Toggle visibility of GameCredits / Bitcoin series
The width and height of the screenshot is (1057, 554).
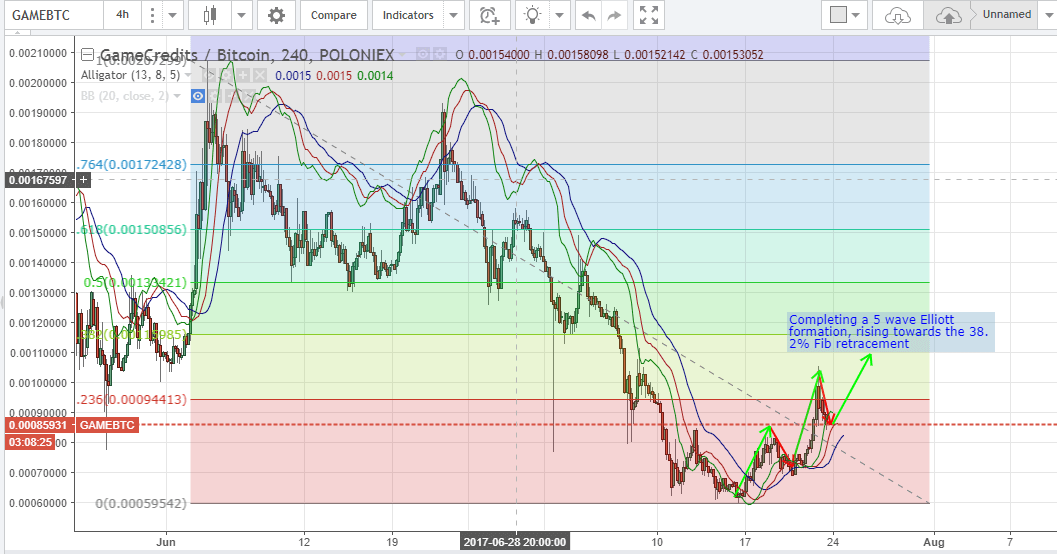(x=423, y=54)
